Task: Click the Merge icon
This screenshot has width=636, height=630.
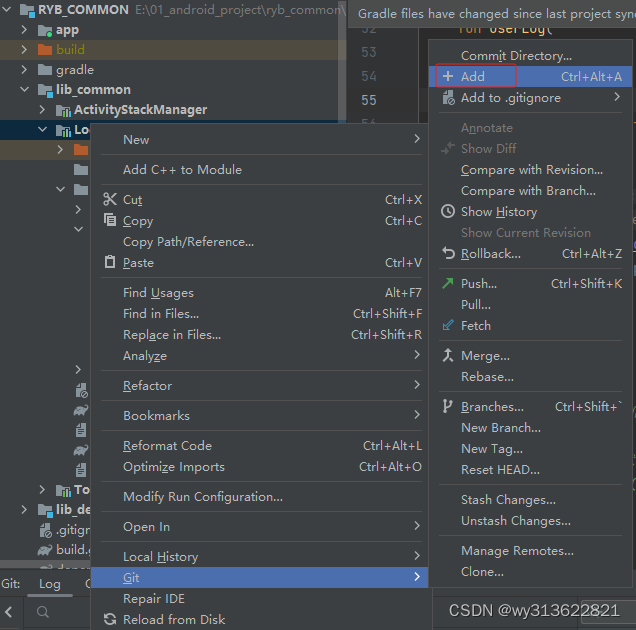Action: 448,355
